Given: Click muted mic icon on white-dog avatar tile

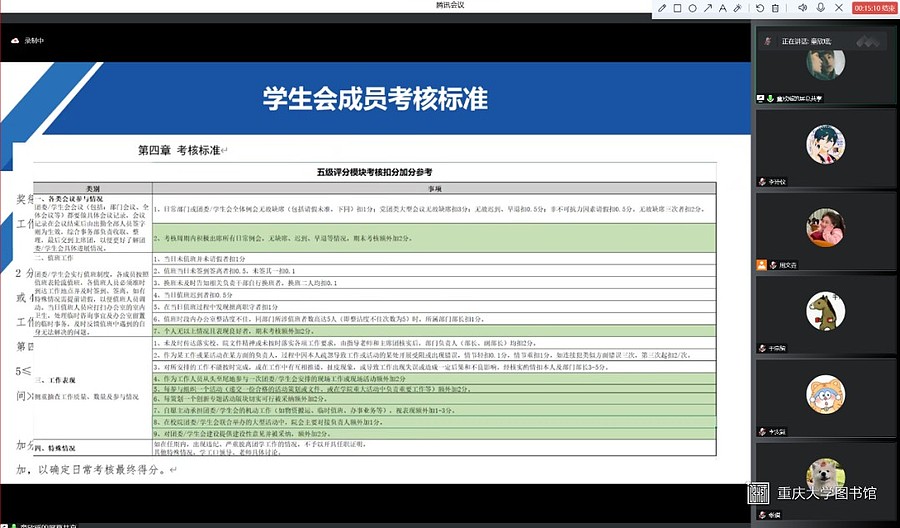Looking at the screenshot, I should pyautogui.click(x=762, y=515).
